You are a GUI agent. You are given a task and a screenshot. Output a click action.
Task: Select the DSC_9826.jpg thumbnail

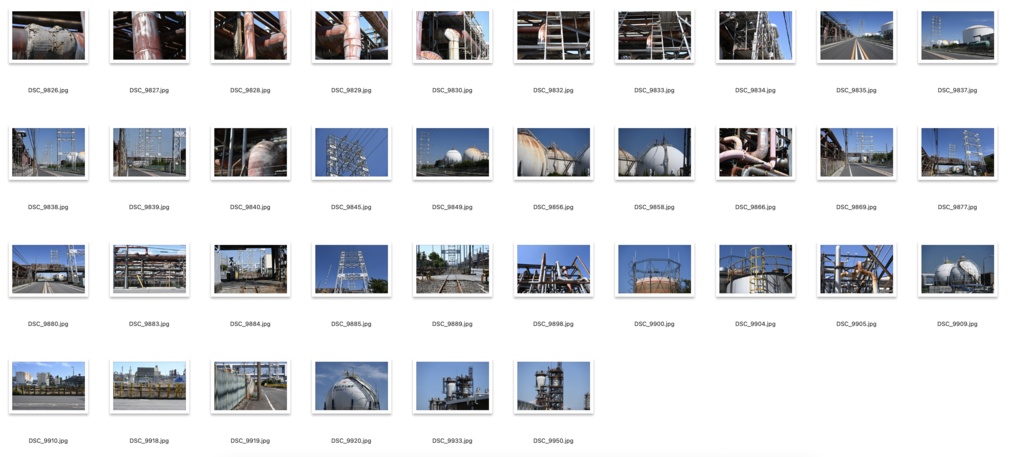(48, 36)
